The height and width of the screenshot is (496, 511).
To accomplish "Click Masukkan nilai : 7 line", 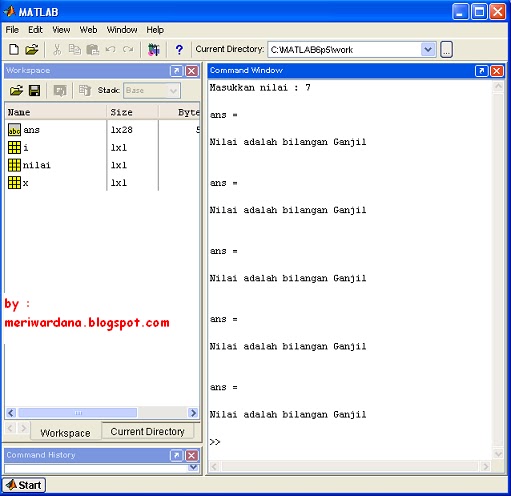I will pos(260,88).
